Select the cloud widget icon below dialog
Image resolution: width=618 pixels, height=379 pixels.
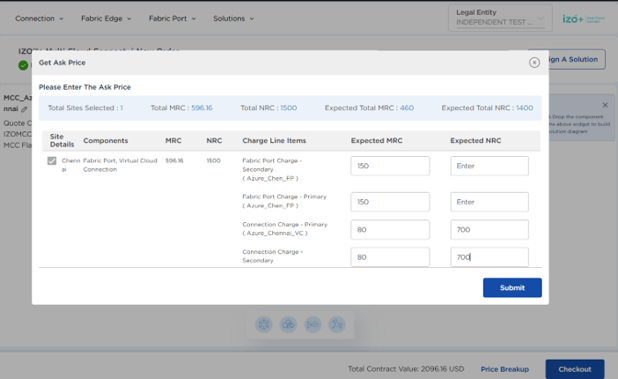click(288, 325)
